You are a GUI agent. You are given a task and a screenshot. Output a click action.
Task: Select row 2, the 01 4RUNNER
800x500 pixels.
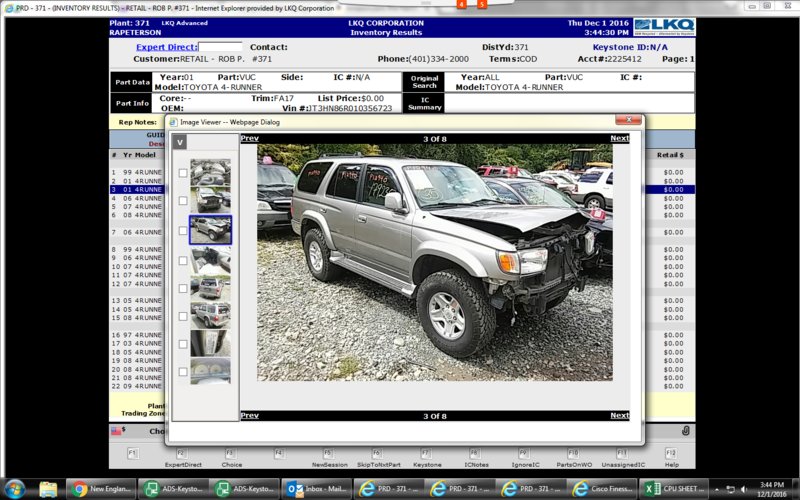click(x=137, y=181)
